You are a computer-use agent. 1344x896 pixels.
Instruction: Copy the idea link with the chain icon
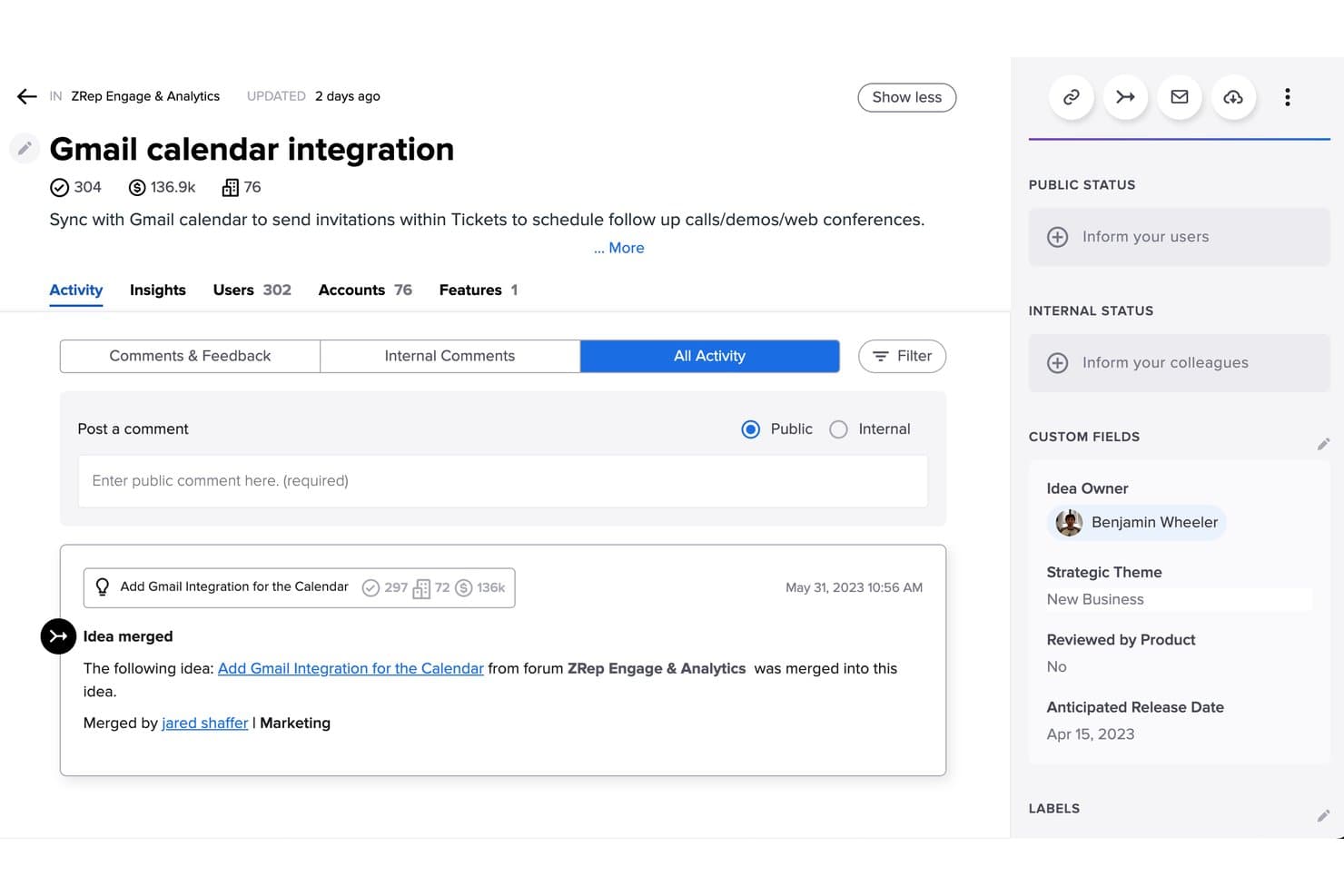[1072, 97]
